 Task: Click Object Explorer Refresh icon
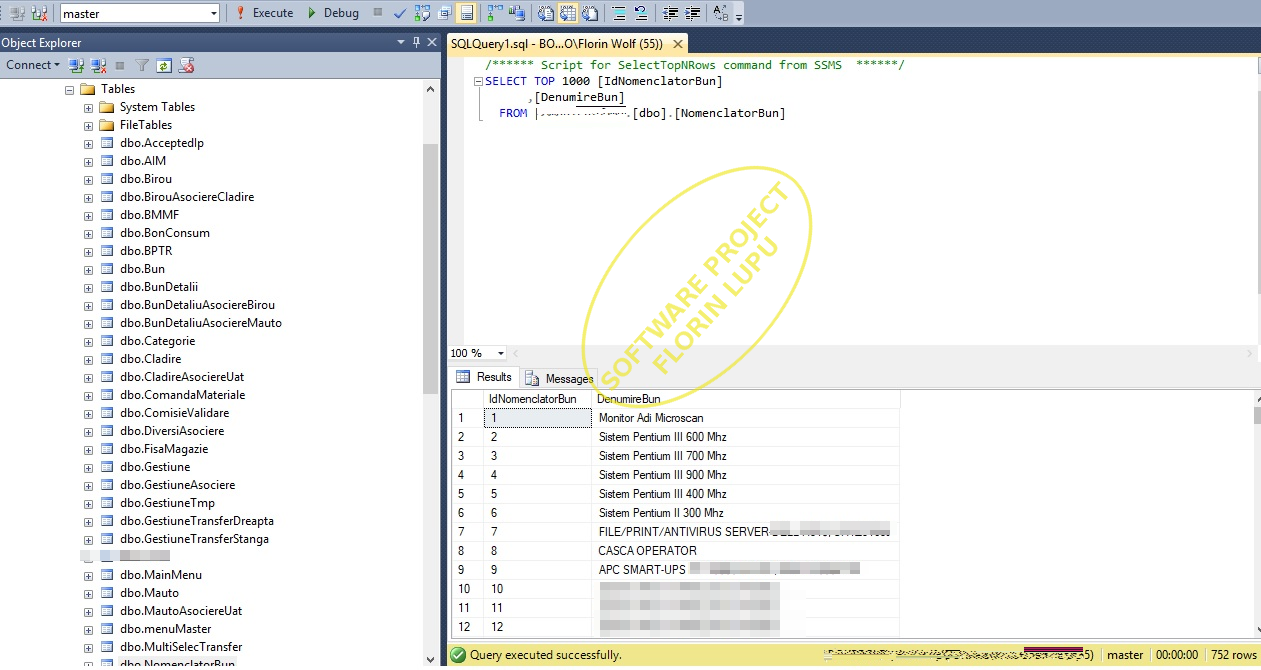pyautogui.click(x=164, y=65)
